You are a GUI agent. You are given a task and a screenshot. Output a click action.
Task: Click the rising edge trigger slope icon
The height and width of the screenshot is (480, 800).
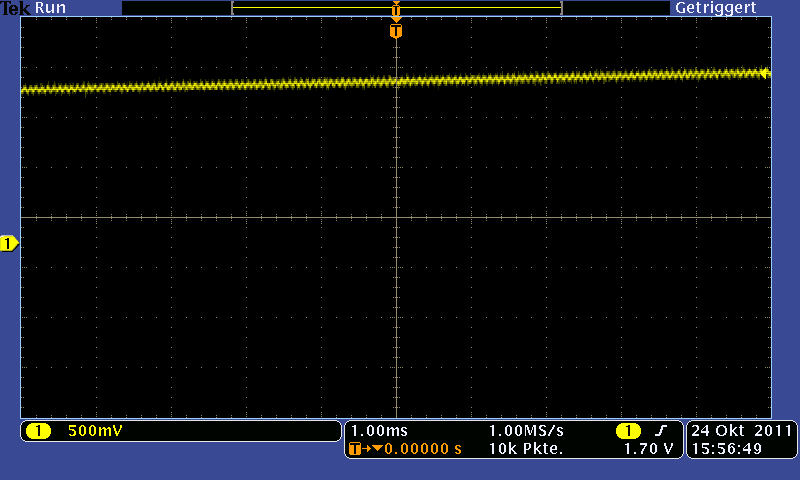pos(661,431)
